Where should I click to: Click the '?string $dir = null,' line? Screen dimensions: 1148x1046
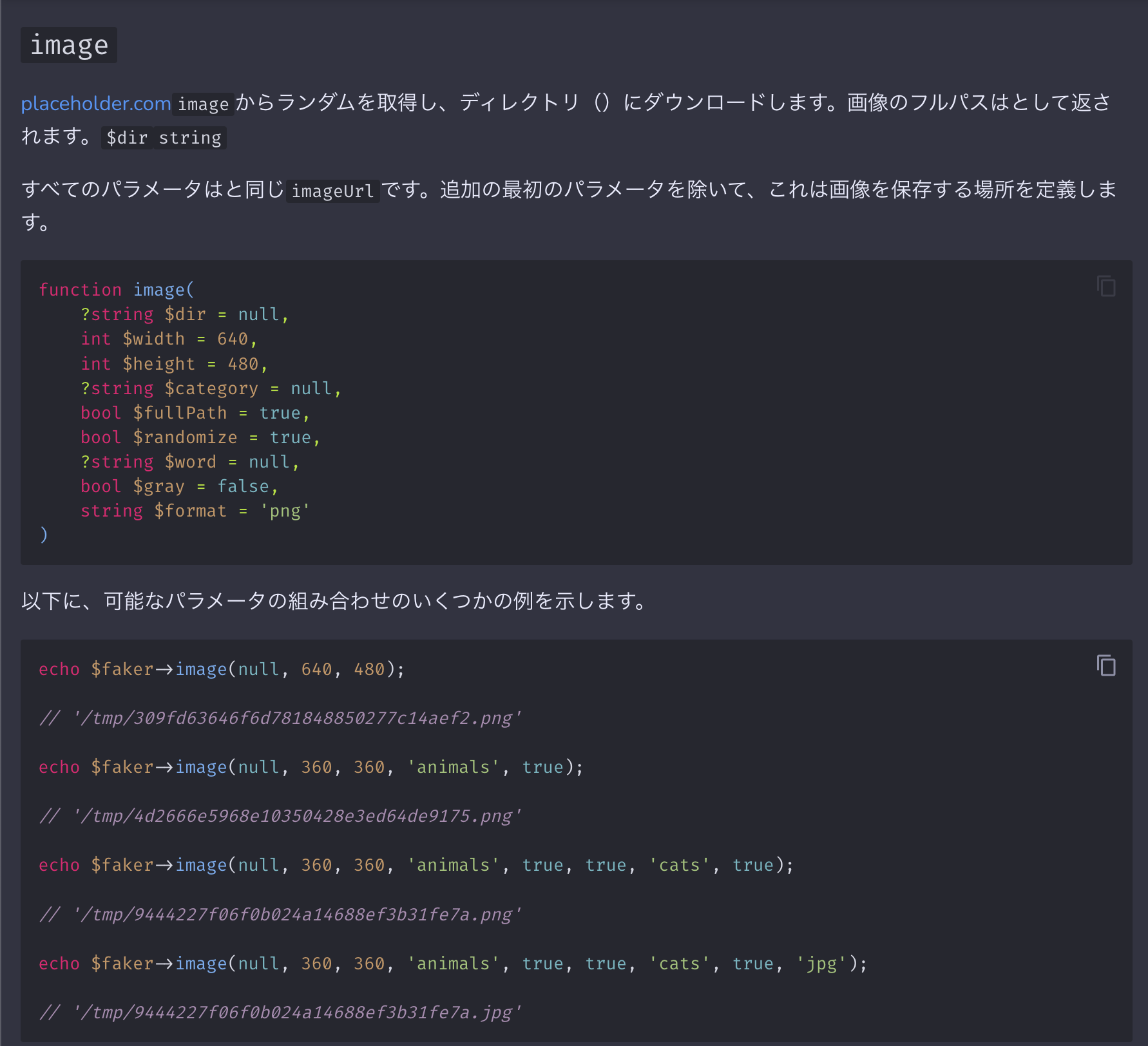tap(185, 314)
